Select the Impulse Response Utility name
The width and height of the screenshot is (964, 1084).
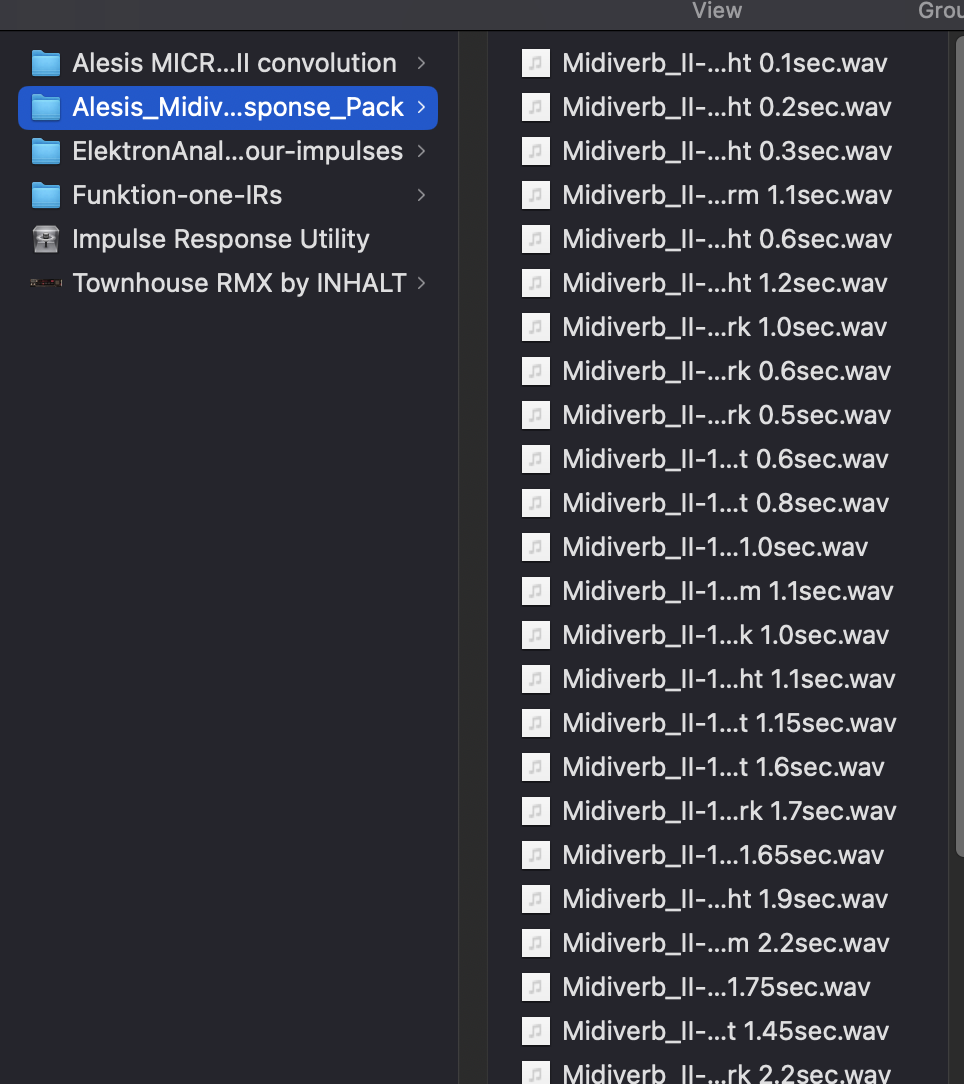[221, 239]
